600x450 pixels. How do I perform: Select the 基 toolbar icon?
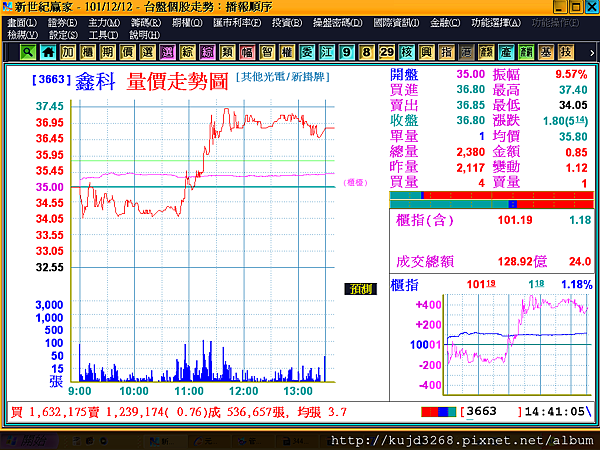545,52
